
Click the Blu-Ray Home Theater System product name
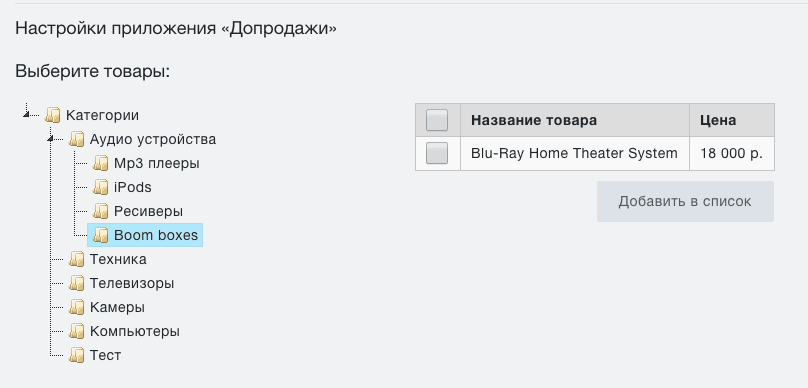[x=574, y=154]
